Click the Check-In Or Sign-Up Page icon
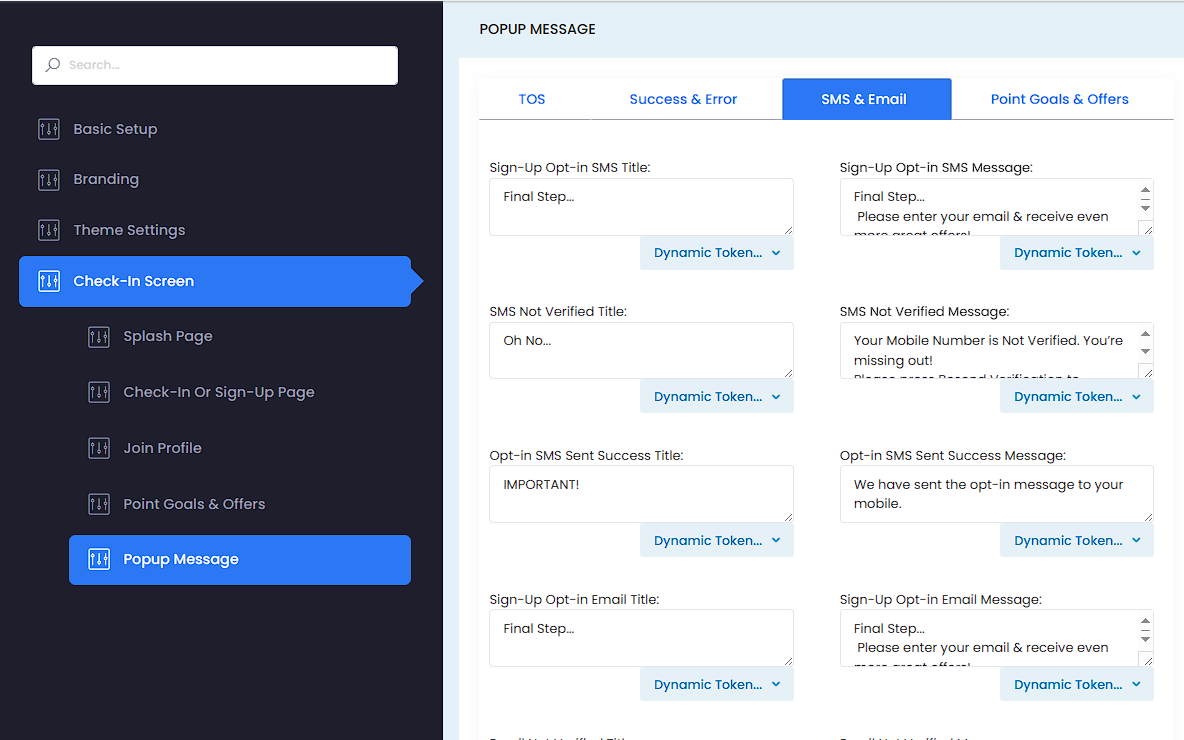The width and height of the screenshot is (1184, 740). point(99,393)
